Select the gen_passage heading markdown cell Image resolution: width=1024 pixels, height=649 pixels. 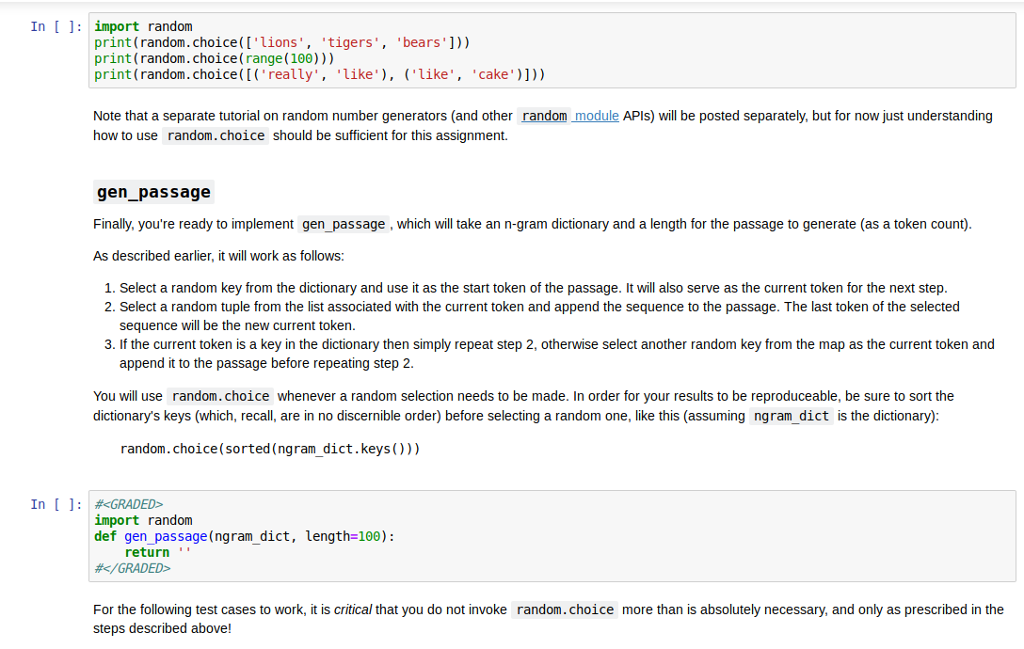[153, 191]
